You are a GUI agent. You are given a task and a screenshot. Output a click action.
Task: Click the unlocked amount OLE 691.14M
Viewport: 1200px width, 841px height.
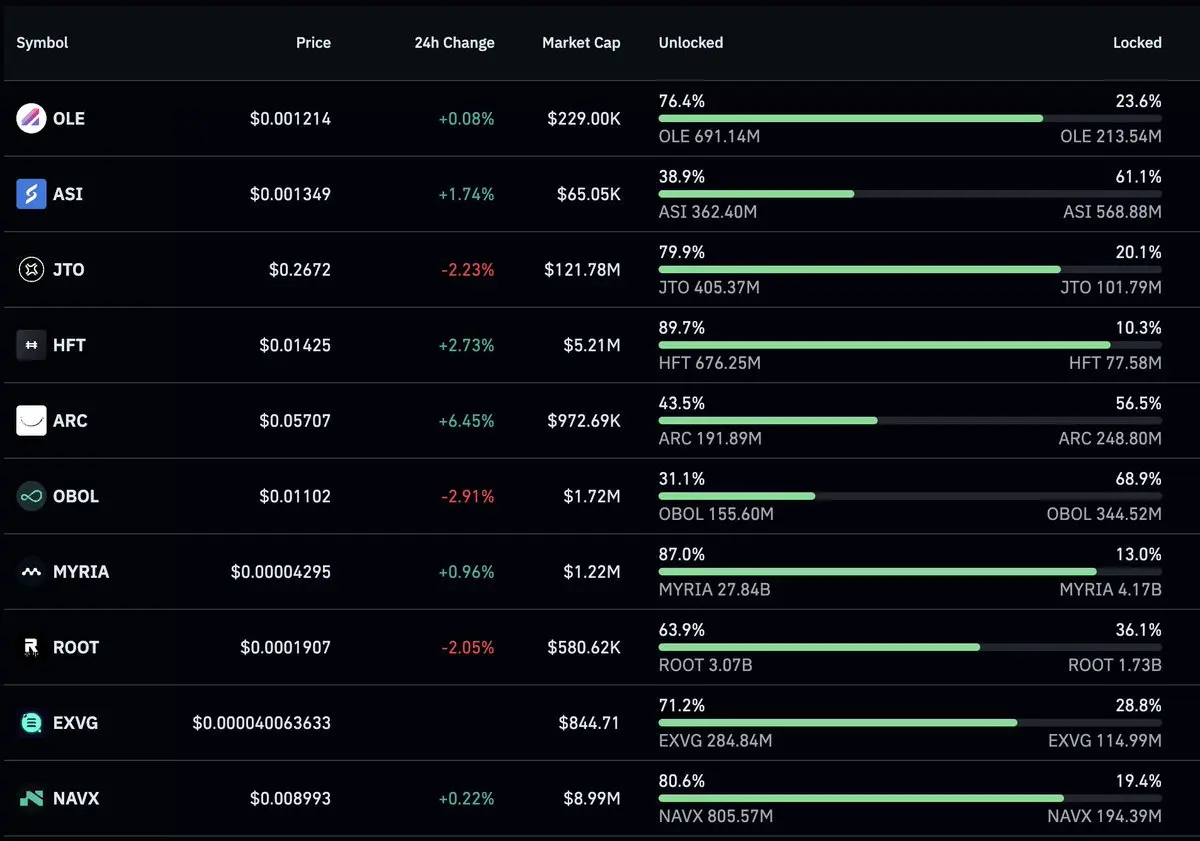709,136
